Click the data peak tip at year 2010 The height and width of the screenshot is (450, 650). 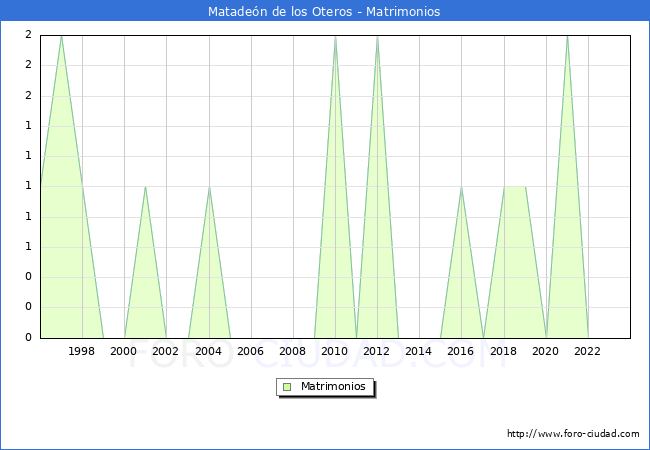[335, 37]
